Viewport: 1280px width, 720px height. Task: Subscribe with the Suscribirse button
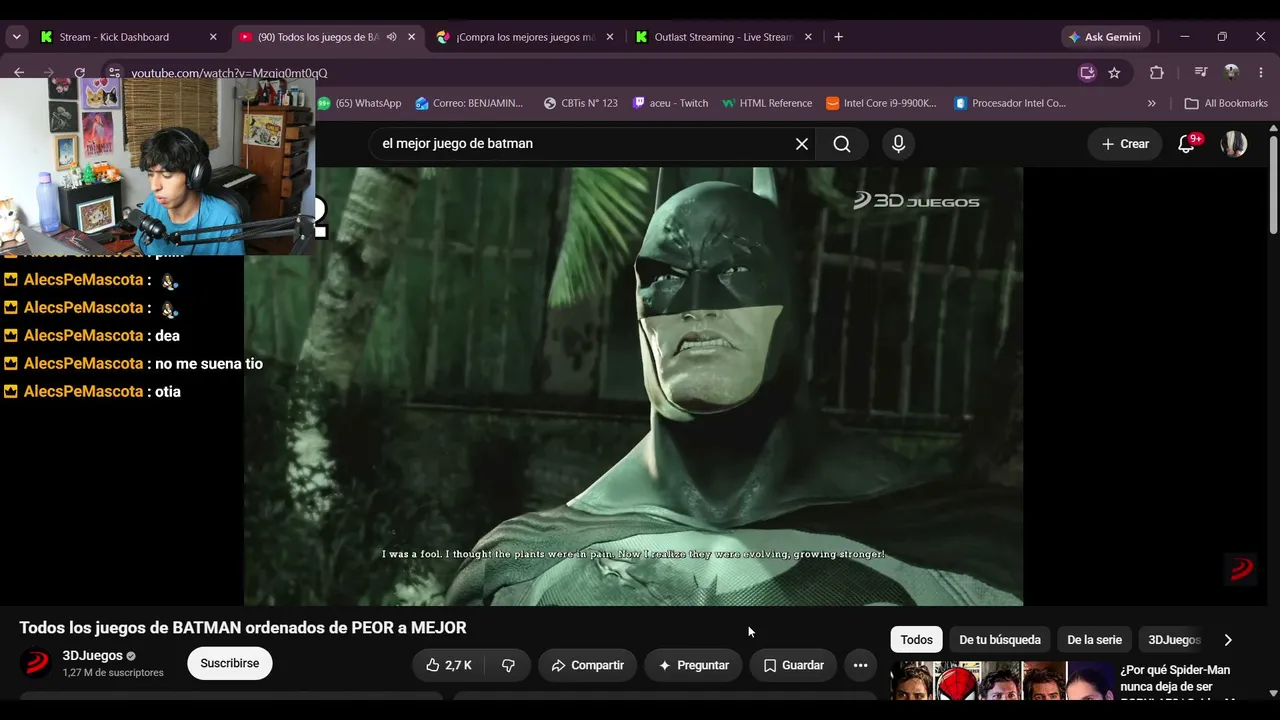[x=229, y=663]
